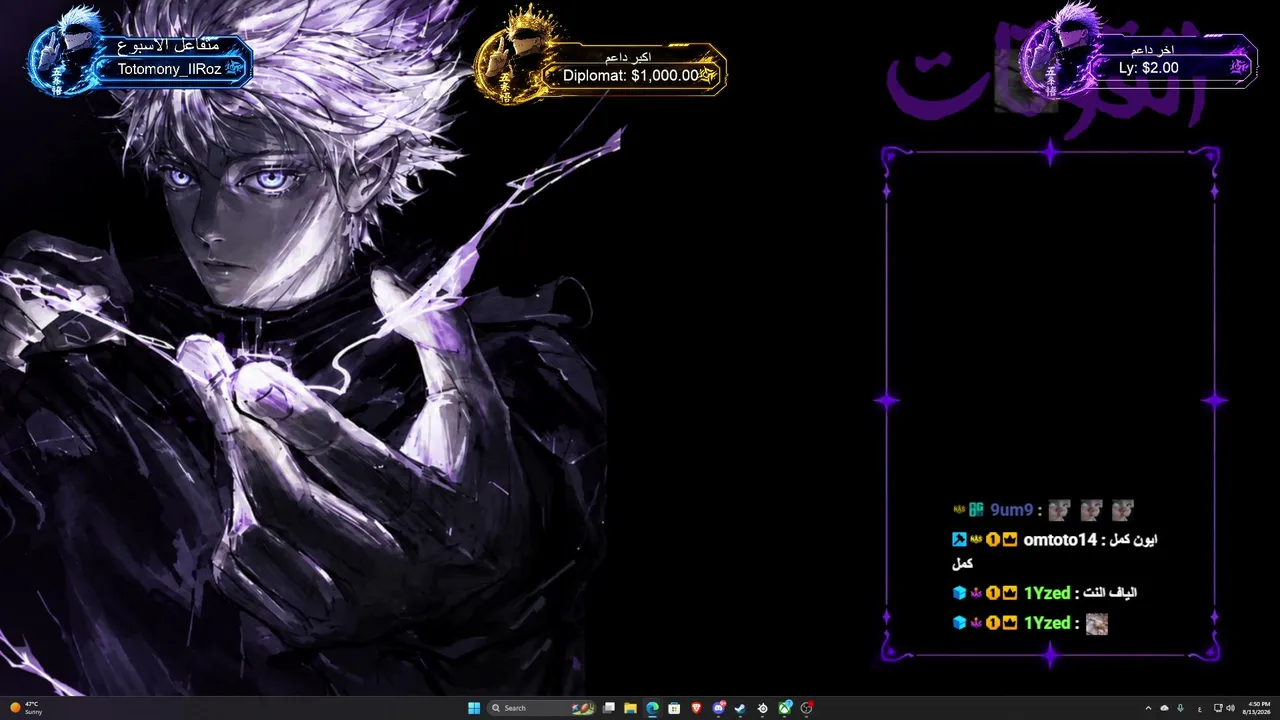Open the Xbox app from the taskbar
1280x720 pixels.
[x=785, y=708]
